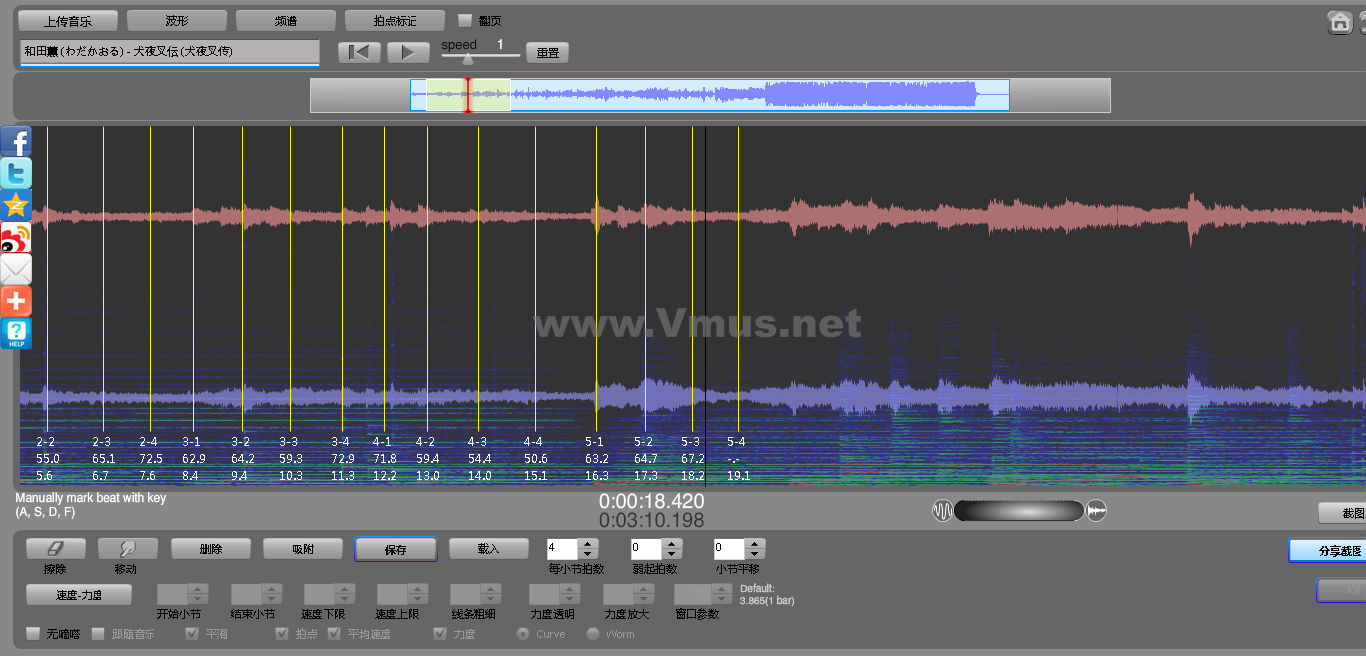This screenshot has width=1366, height=656.
Task: Click the 弱起拍数 stepper arrows
Action: (x=672, y=549)
